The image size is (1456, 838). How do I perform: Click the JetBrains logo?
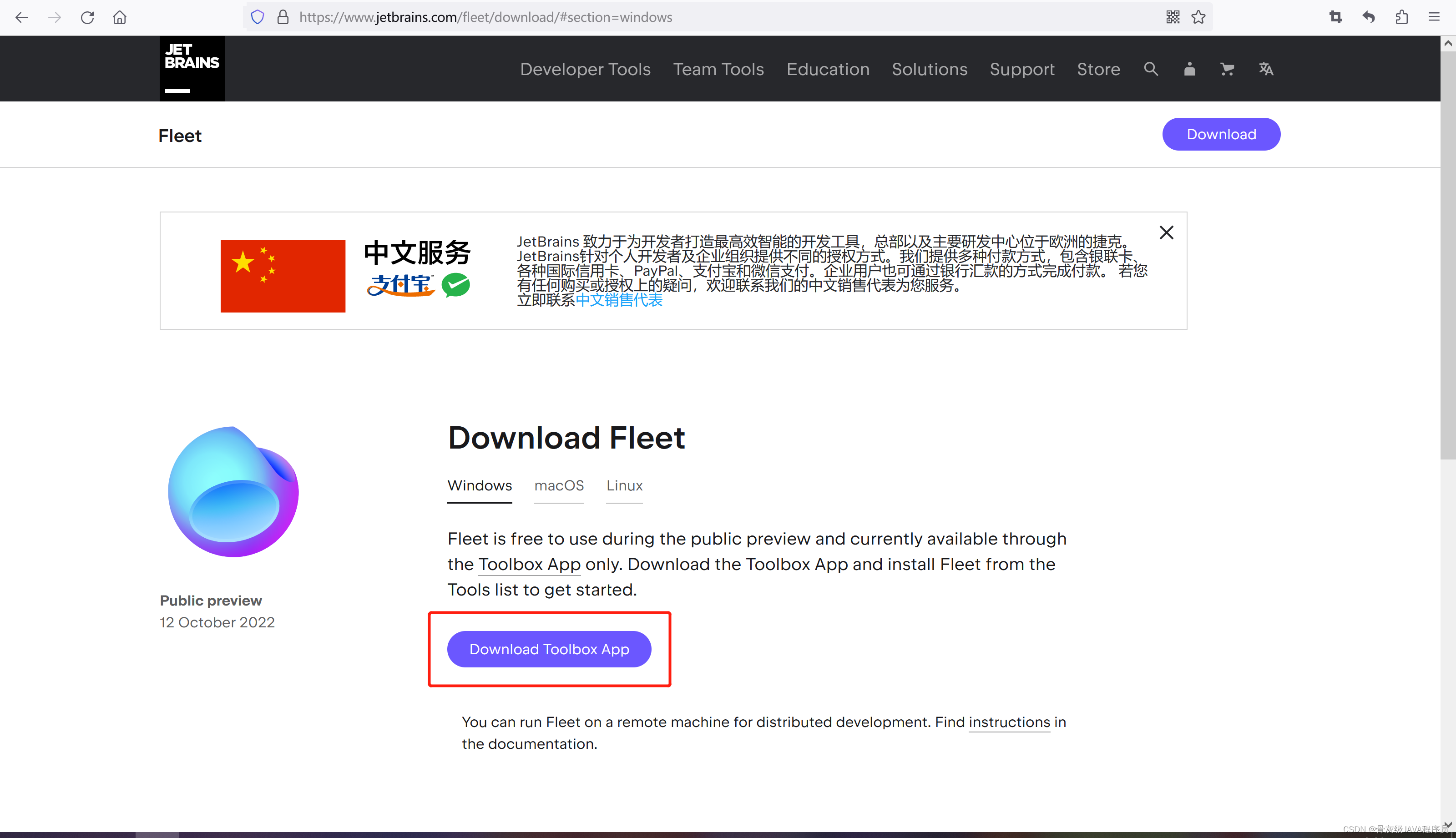[191, 68]
